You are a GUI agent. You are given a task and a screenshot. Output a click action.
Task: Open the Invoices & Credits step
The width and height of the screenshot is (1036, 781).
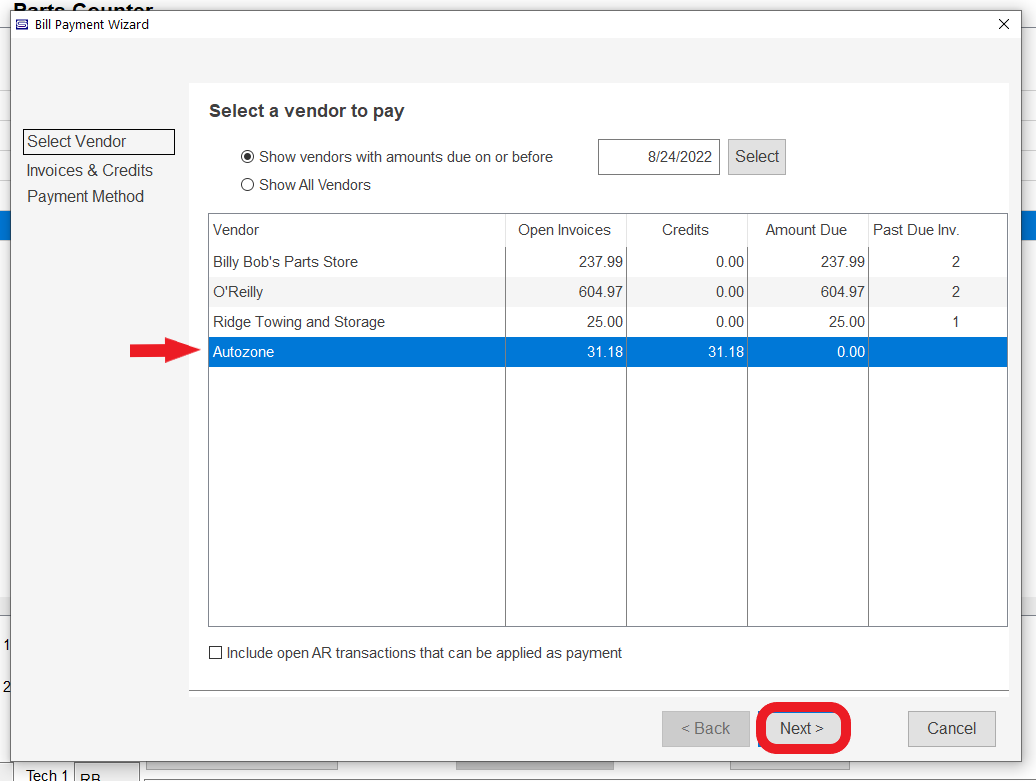click(x=90, y=170)
